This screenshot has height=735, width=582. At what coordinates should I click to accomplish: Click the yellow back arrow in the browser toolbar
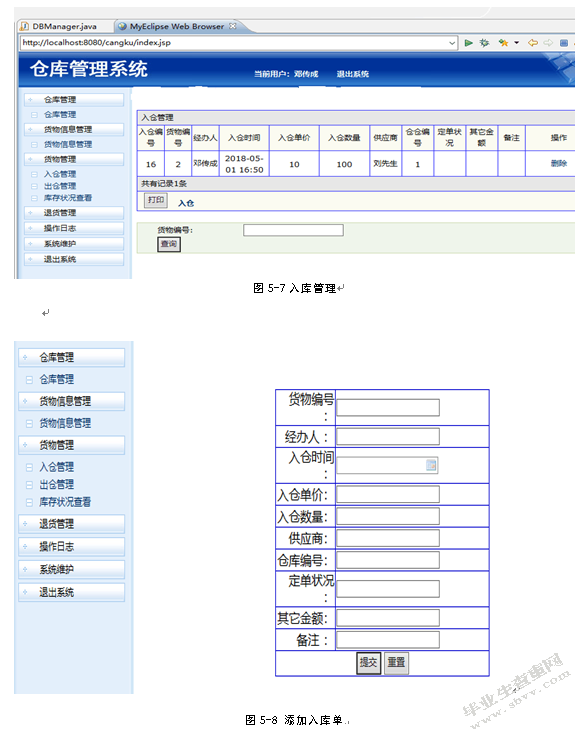532,43
